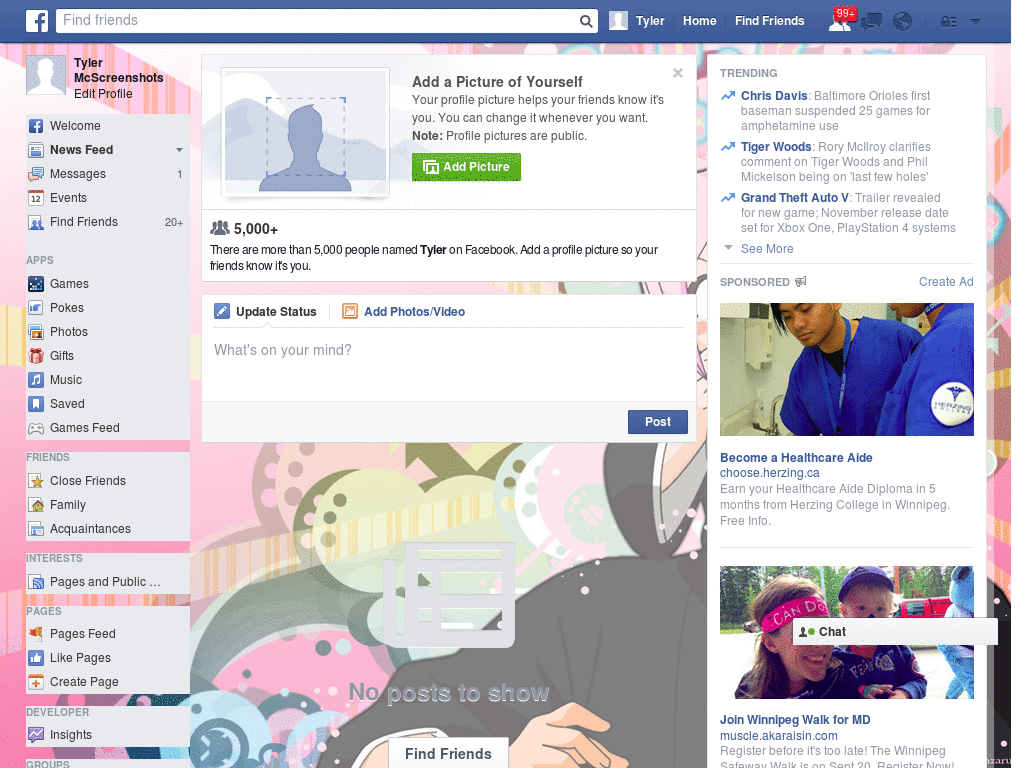
Task: Click the Pages Feed icon
Action: (36, 633)
